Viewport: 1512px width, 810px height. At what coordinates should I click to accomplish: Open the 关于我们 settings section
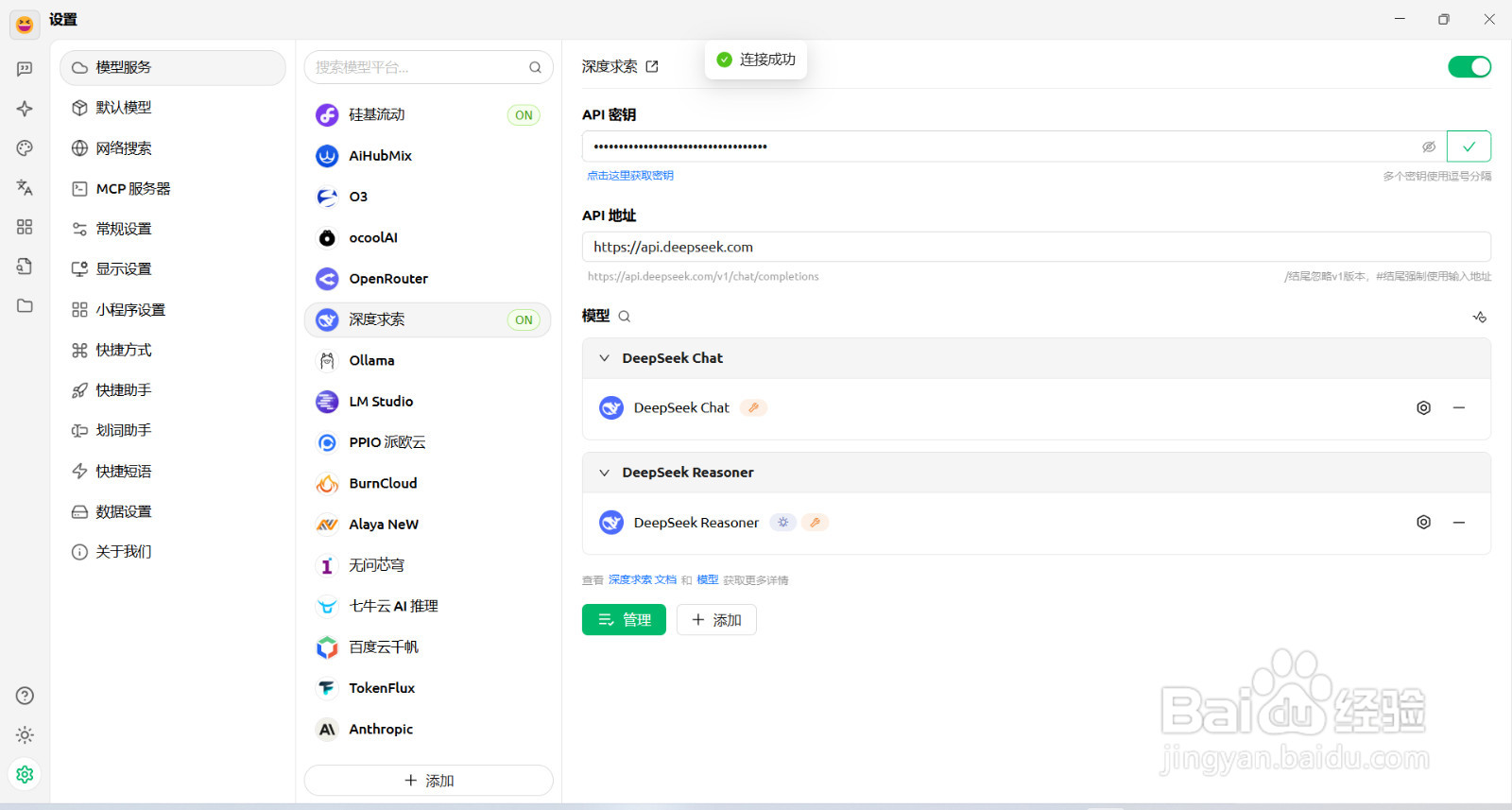click(x=173, y=552)
